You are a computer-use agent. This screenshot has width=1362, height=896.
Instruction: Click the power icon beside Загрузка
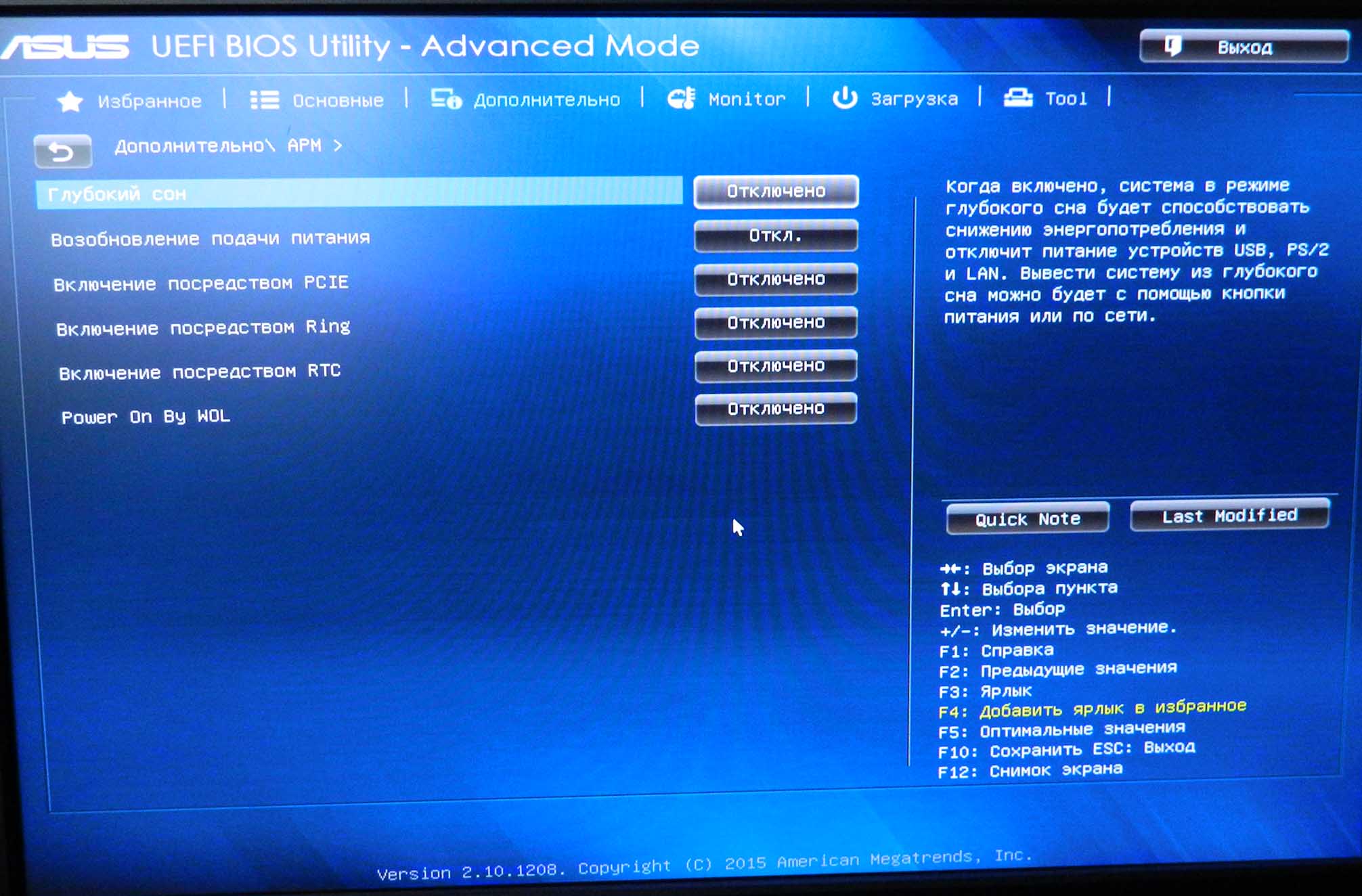[844, 98]
